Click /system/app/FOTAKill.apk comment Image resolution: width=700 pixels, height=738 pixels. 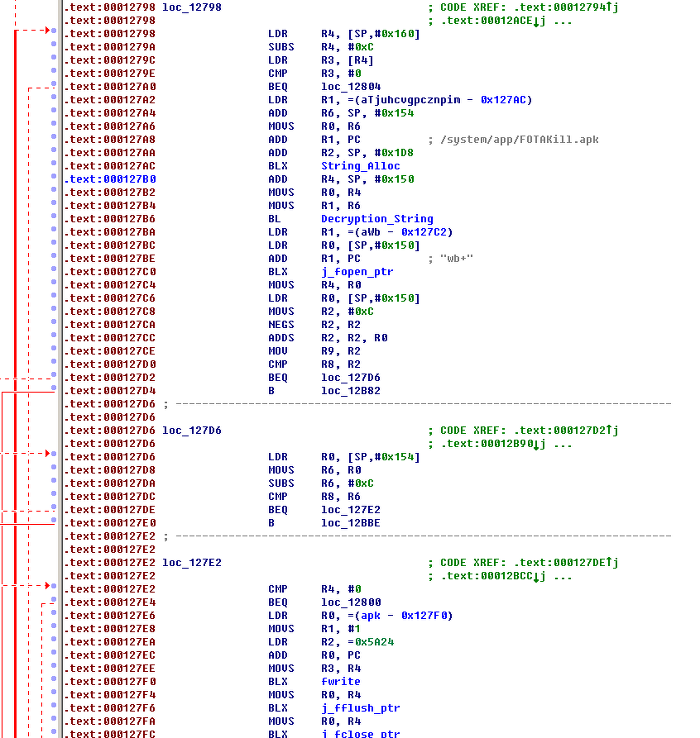click(x=519, y=140)
